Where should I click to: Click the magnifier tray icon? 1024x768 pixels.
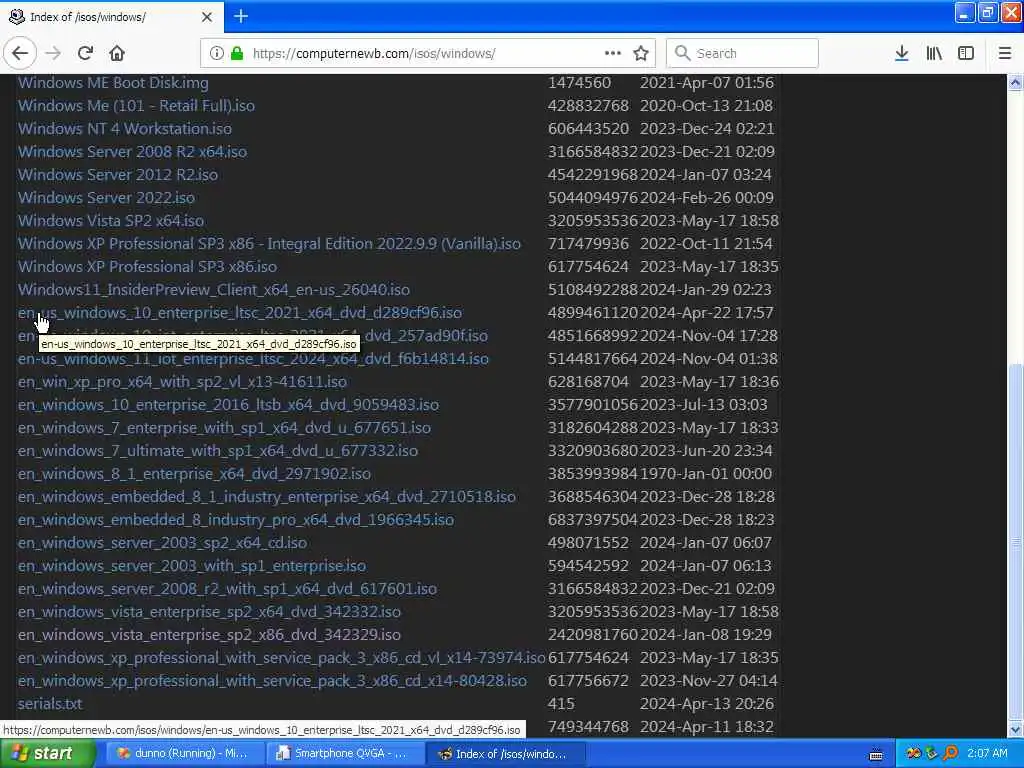[x=951, y=754]
